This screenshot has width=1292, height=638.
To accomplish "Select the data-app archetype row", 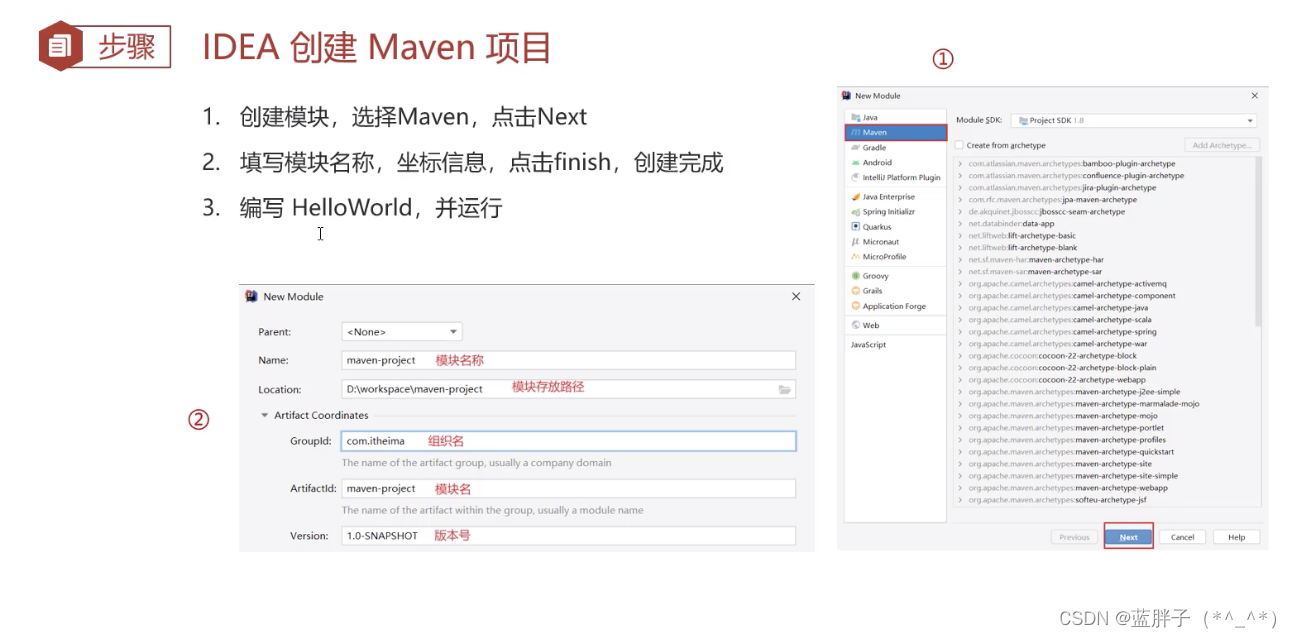I will click(x=1105, y=224).
